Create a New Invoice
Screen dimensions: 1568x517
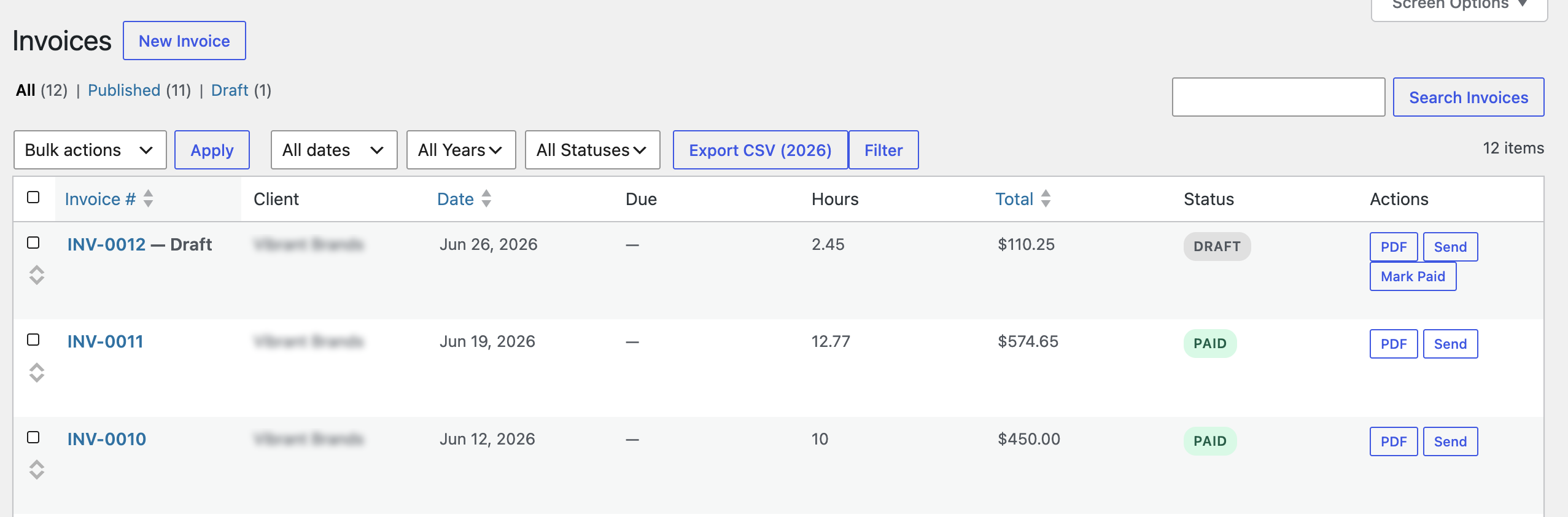point(184,41)
